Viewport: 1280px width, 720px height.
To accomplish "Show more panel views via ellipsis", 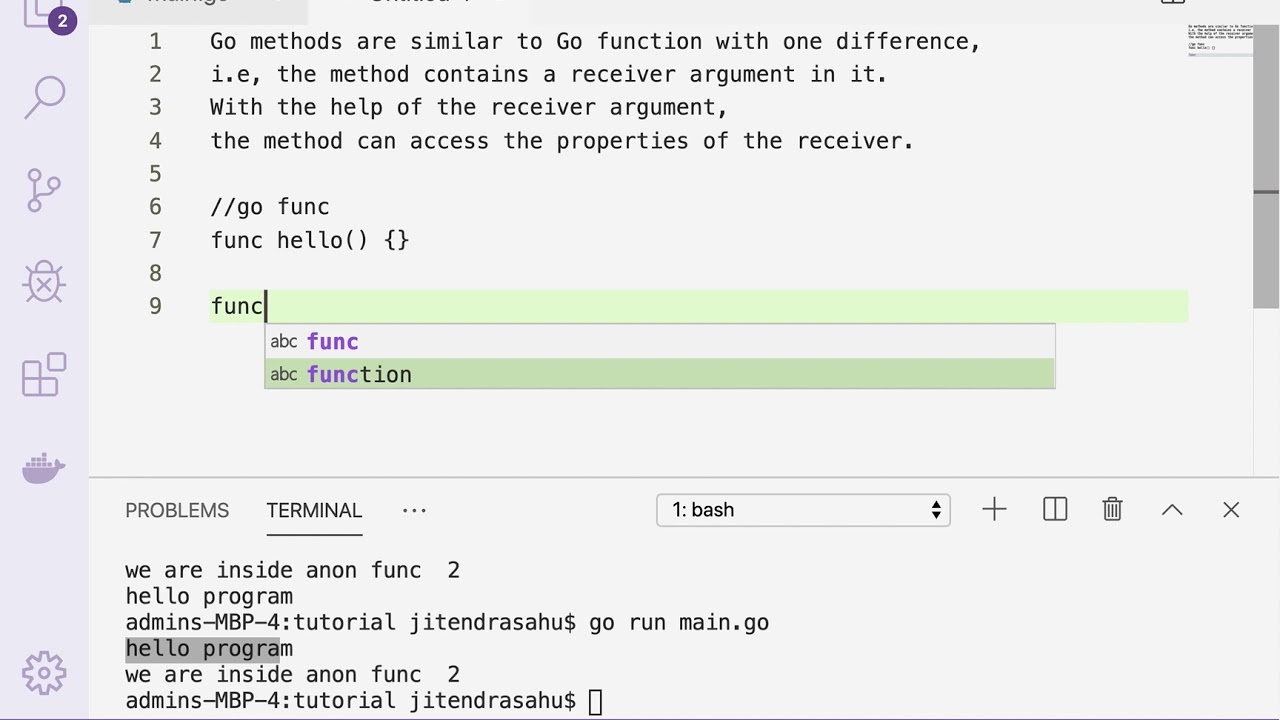I will click(414, 510).
